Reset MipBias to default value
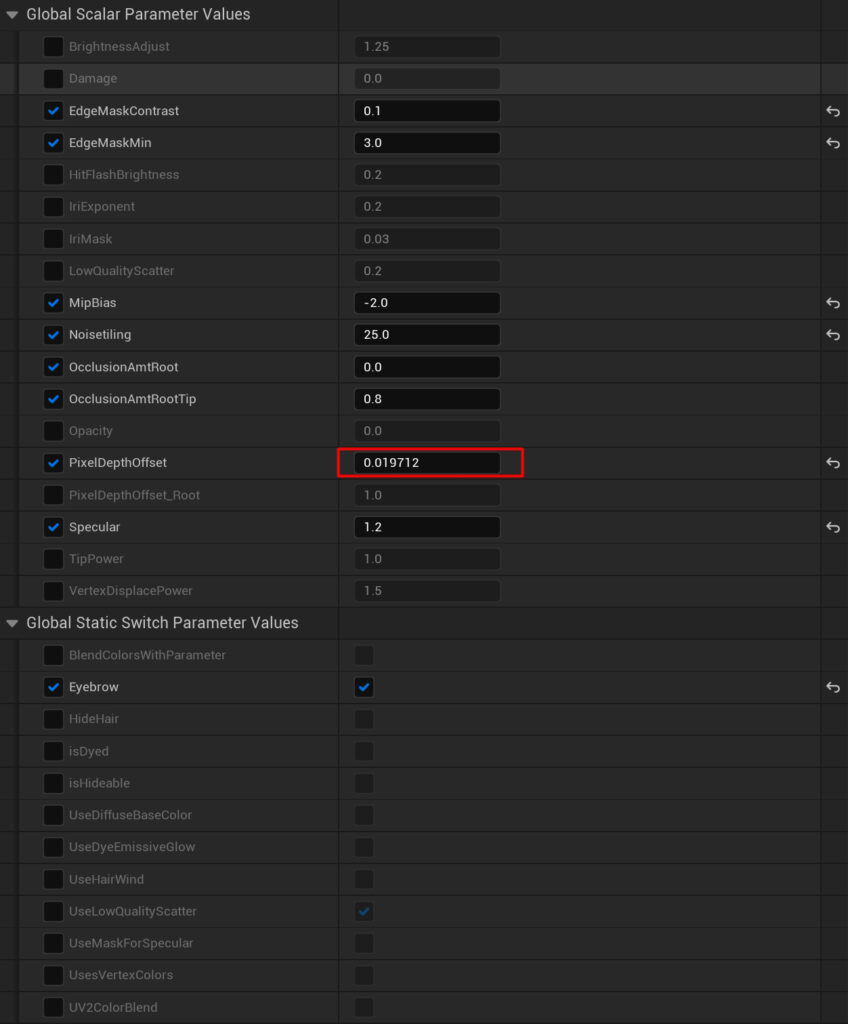This screenshot has width=848, height=1024. [x=832, y=303]
